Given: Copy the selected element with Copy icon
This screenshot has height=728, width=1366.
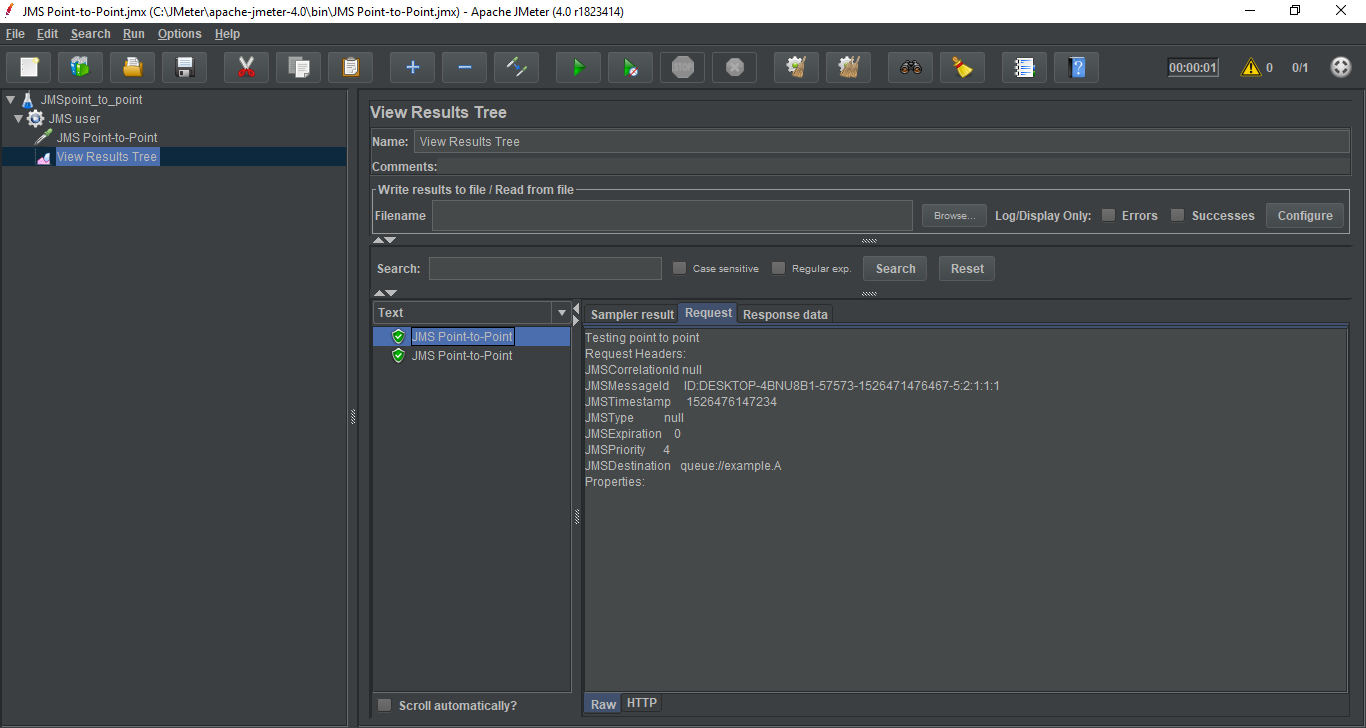Looking at the screenshot, I should (299, 67).
